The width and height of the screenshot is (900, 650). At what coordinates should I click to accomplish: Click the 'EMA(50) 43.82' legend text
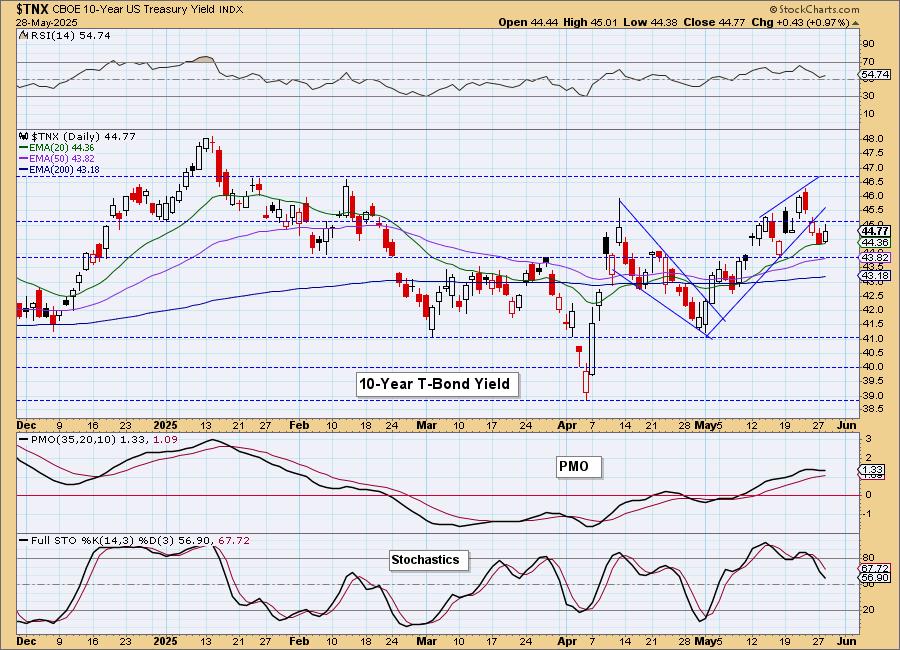coord(61,158)
